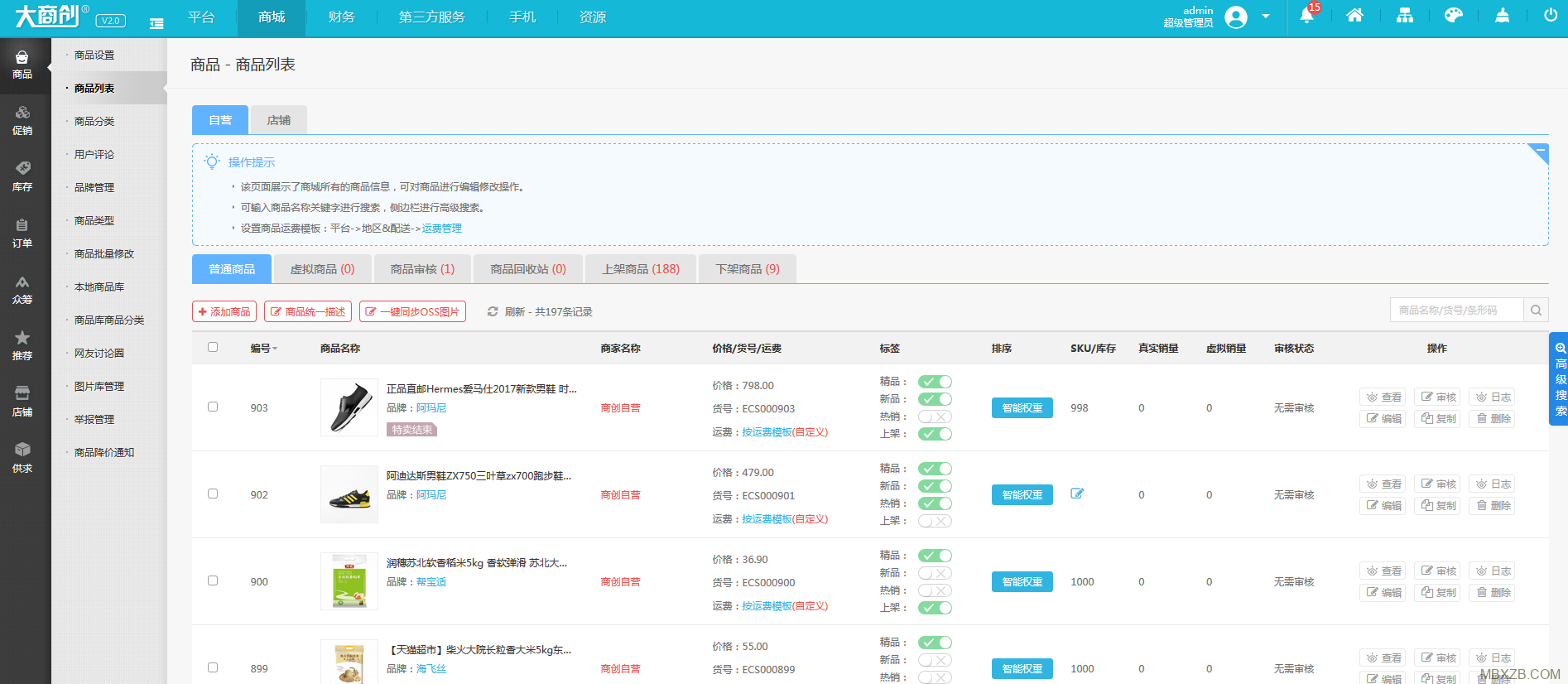Open 商品分类 in the side menu
Viewport: 1568px width, 684px height.
[x=94, y=121]
